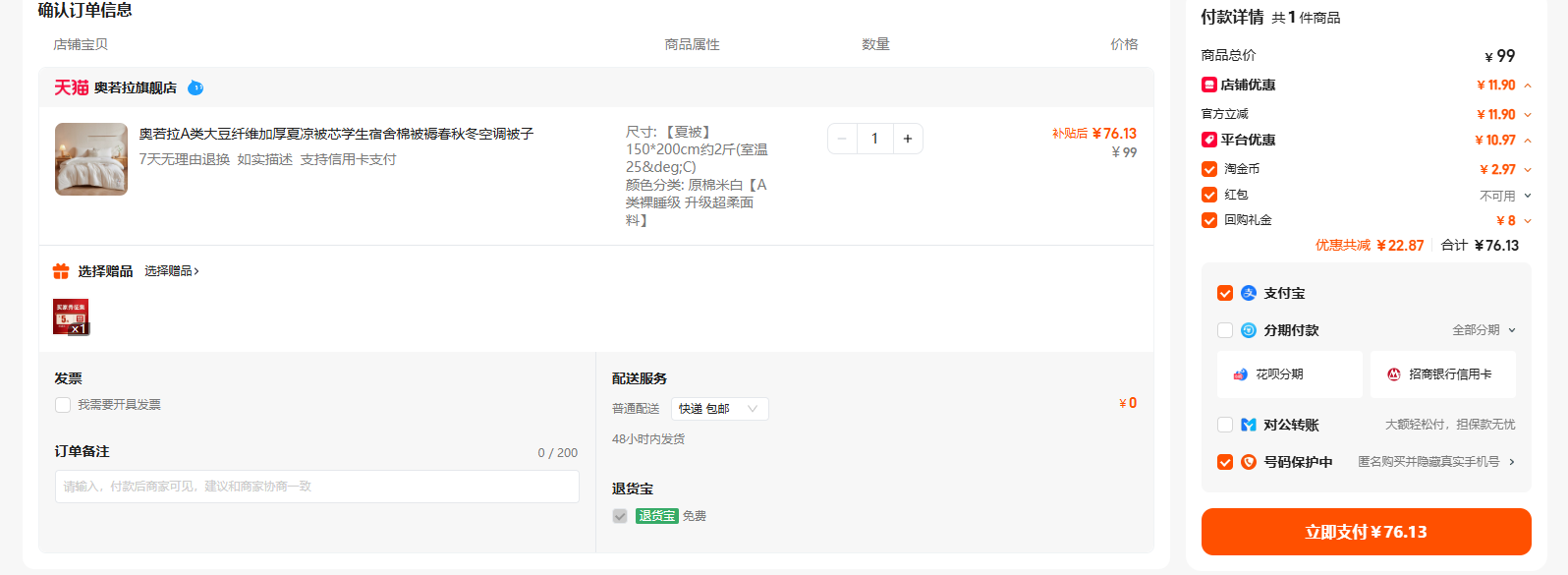The width and height of the screenshot is (1568, 575).
Task: Choose China Merchants Bank credit card option
Action: tap(1443, 374)
